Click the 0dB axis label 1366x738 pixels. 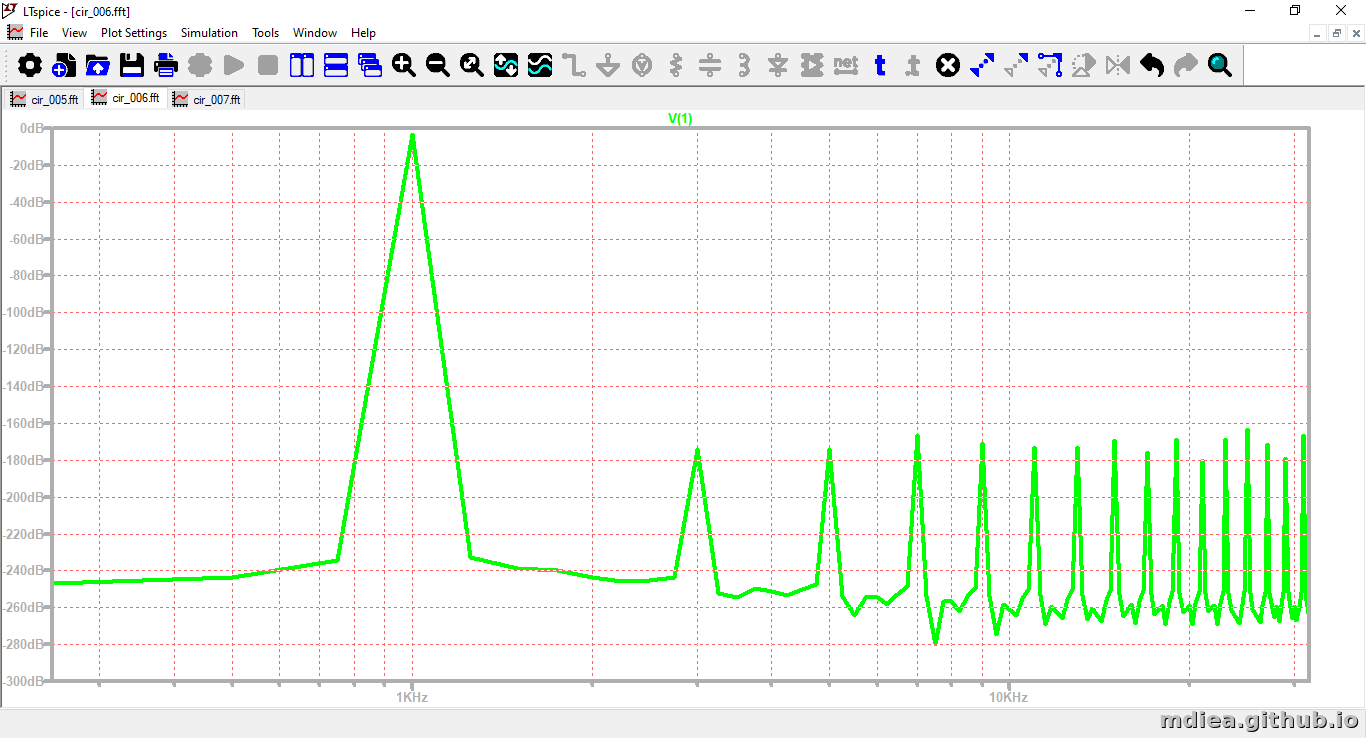32,129
